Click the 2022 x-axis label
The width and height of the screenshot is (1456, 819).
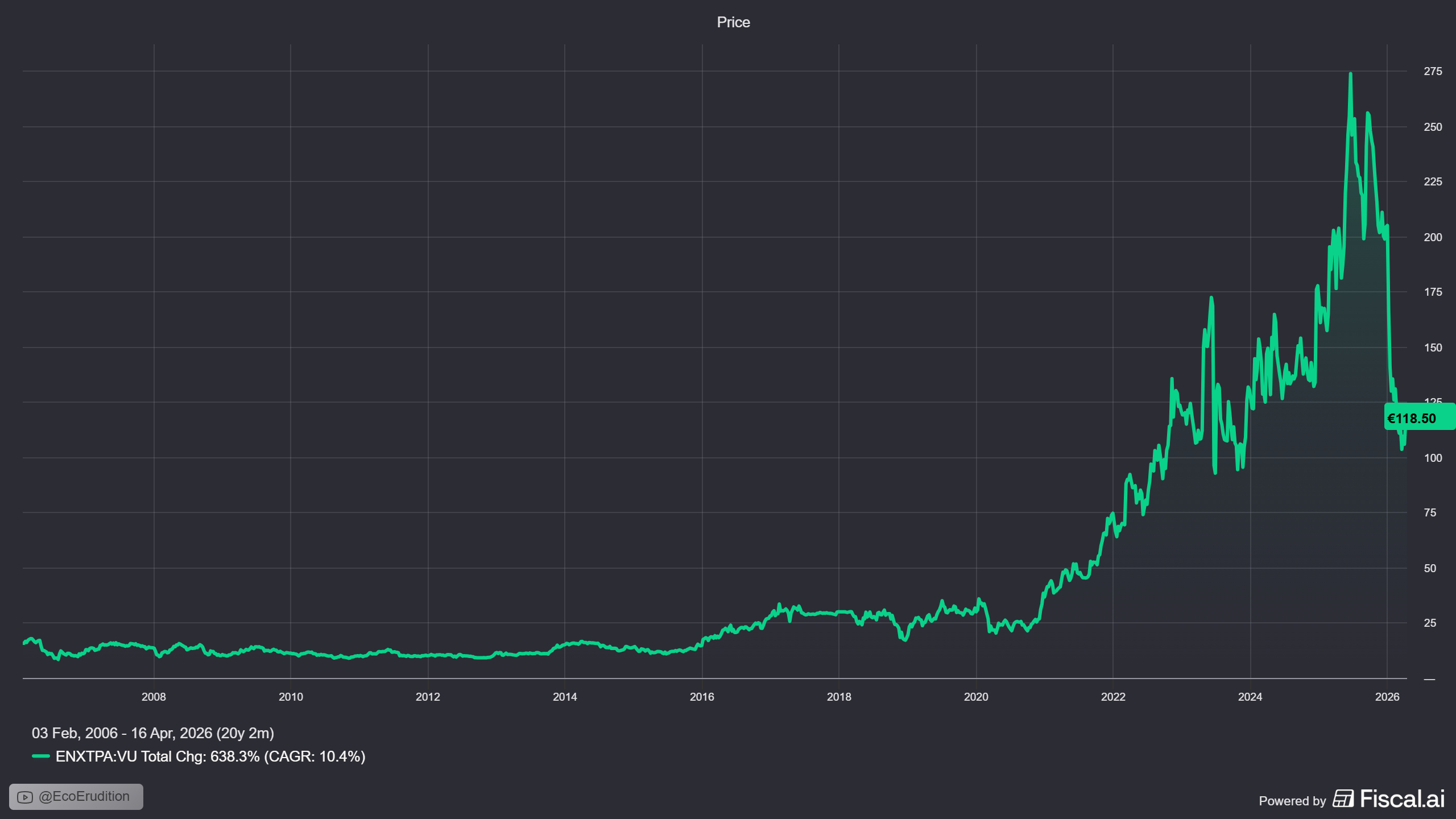click(x=1113, y=697)
